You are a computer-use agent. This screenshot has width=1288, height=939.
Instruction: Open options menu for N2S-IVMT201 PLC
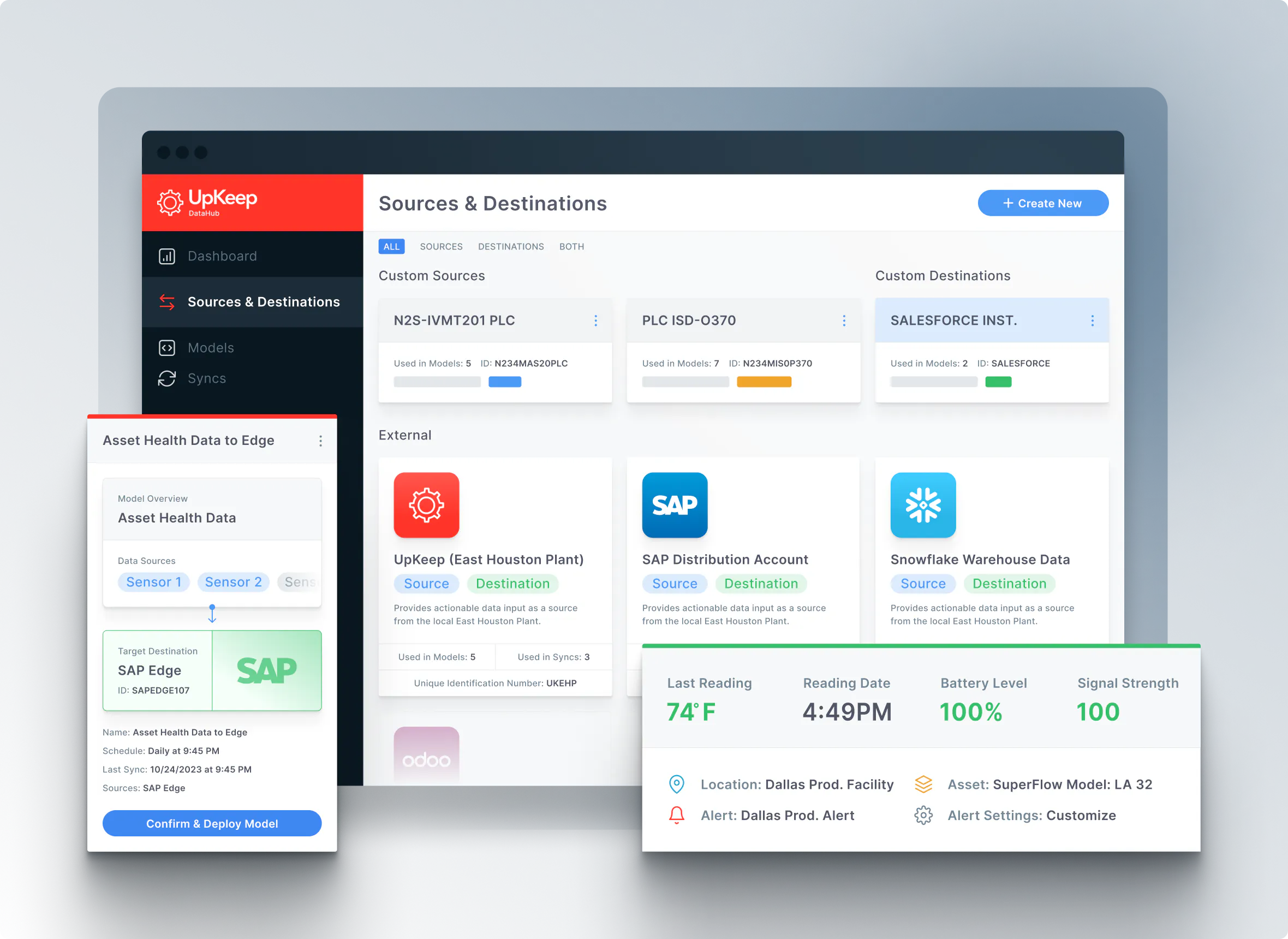pyautogui.click(x=595, y=320)
